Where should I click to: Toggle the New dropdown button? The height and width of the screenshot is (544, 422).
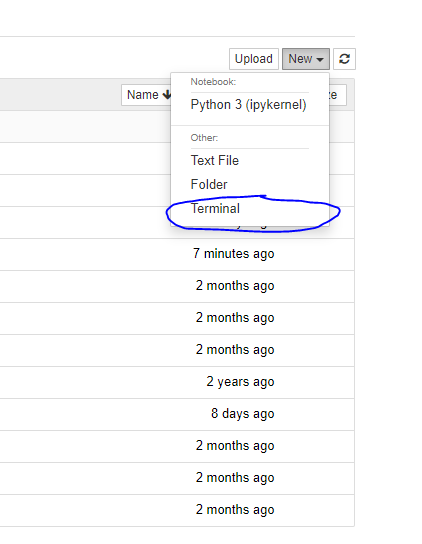coord(306,59)
